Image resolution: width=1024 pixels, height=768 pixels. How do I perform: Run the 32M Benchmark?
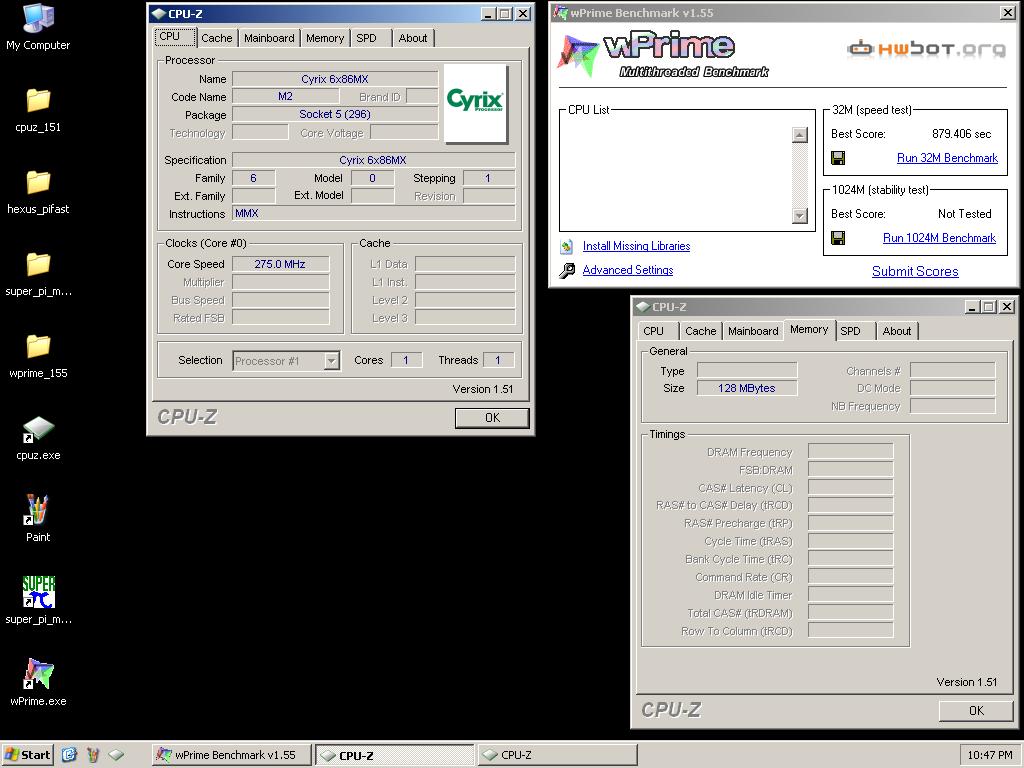[x=947, y=157]
